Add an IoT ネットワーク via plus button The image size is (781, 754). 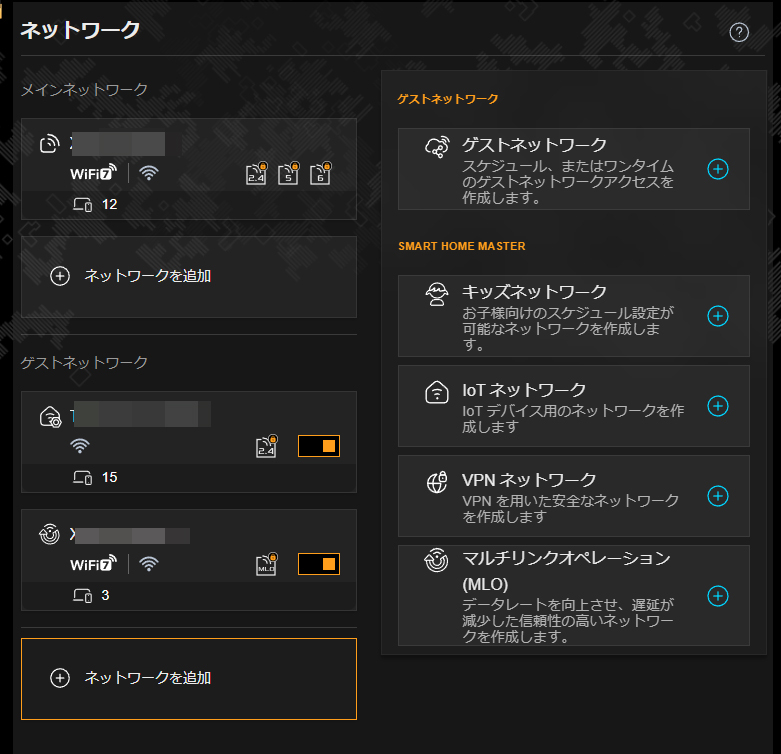pos(717,406)
